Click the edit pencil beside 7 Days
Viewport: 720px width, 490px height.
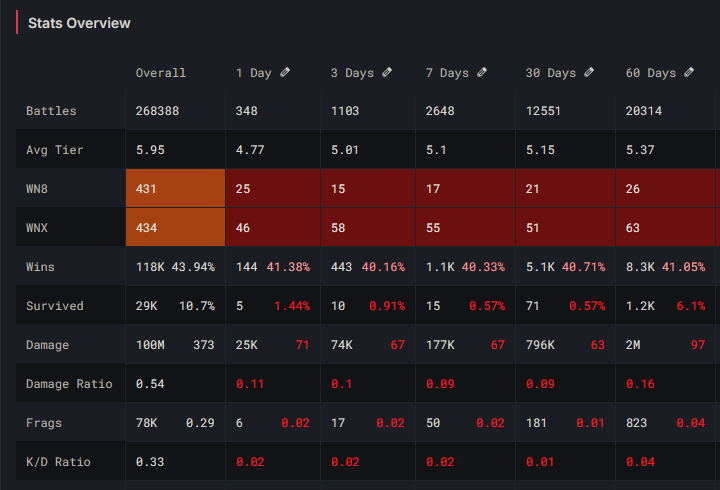click(482, 72)
